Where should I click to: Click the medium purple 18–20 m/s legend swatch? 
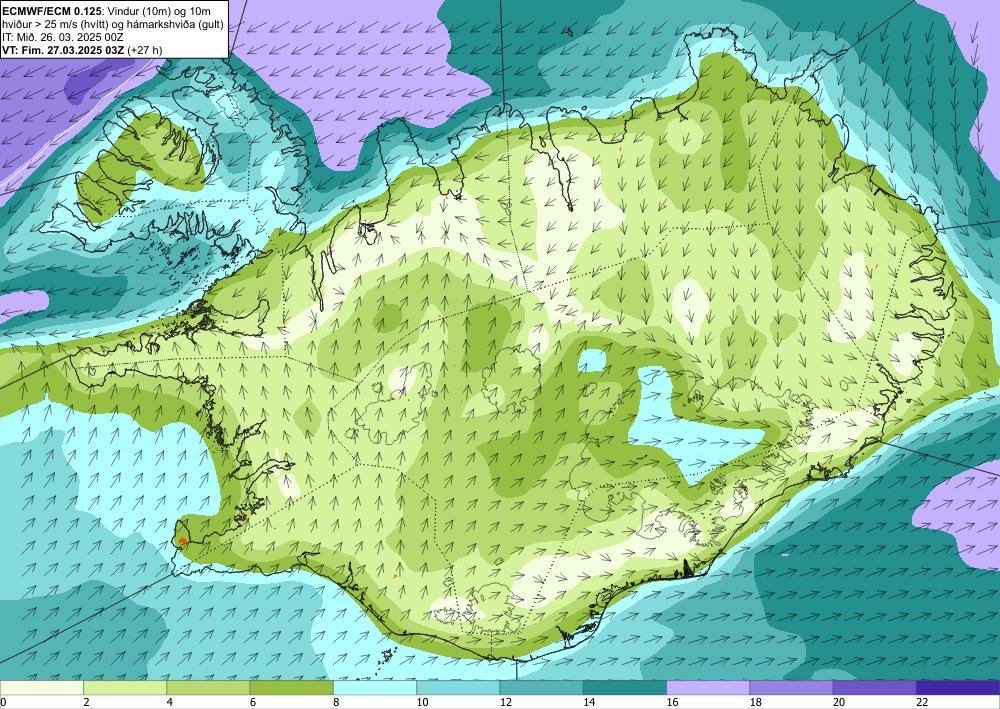791,687
